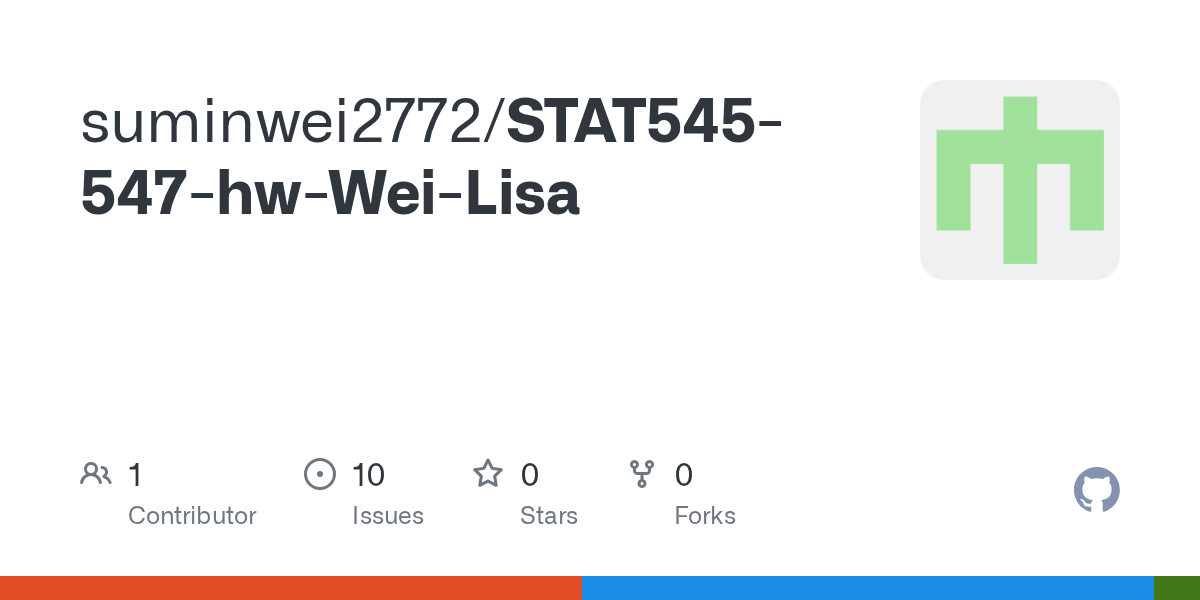
Task: Select the Contributor label
Action: 192,516
